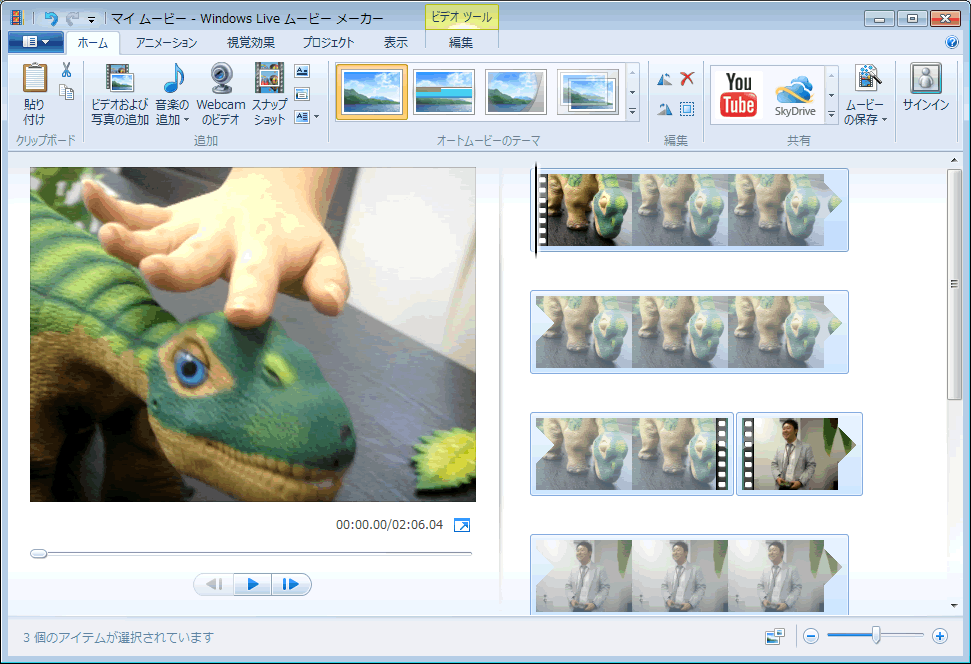Open full-screen preview next to timecode
Viewport: 971px width, 664px height.
pos(461,525)
